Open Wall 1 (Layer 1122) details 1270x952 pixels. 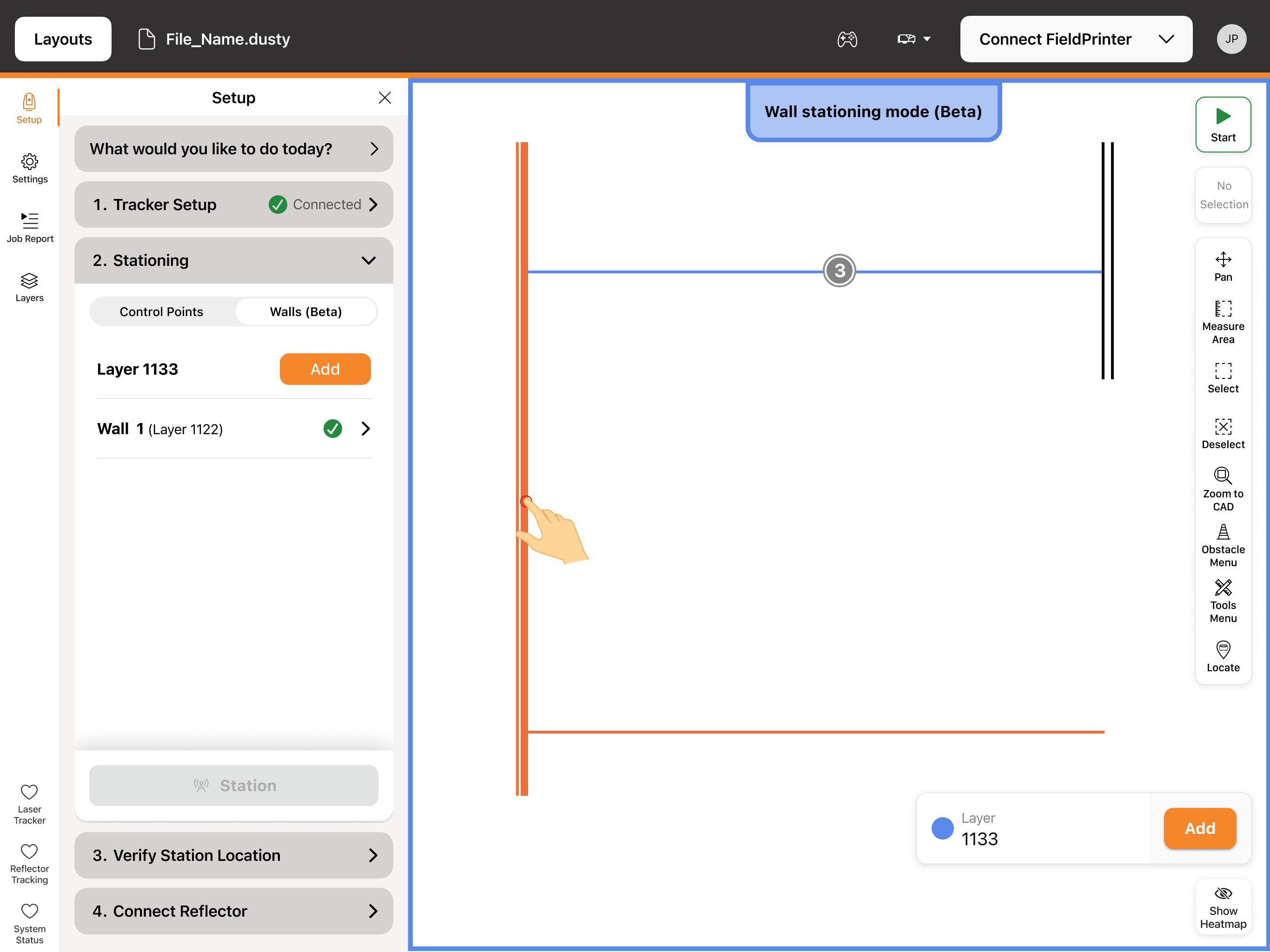(x=234, y=428)
